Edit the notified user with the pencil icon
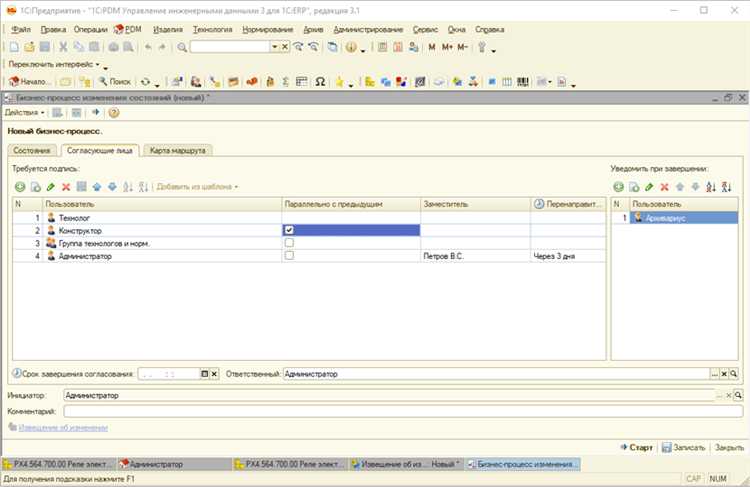Screen dimensions: 750x487 click(x=649, y=187)
